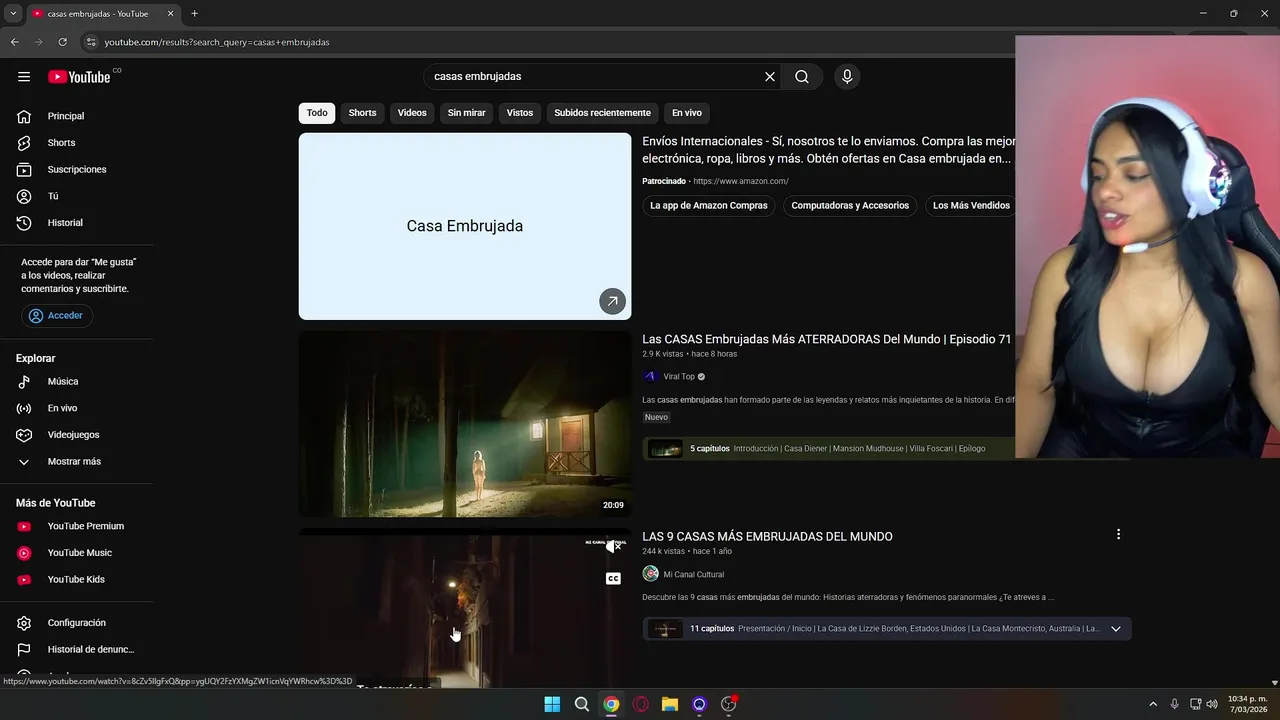Expand the 11 capítulos chevron
This screenshot has height=720, width=1280.
[1116, 629]
